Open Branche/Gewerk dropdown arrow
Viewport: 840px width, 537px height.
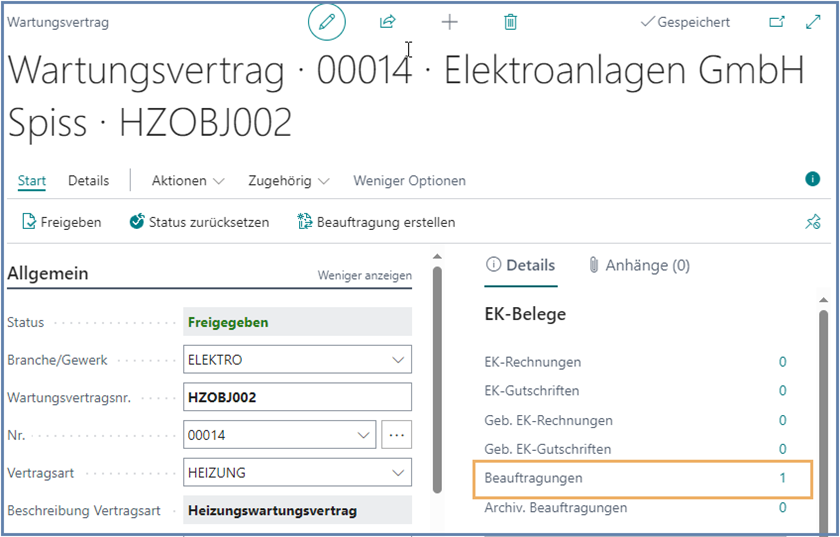point(398,360)
